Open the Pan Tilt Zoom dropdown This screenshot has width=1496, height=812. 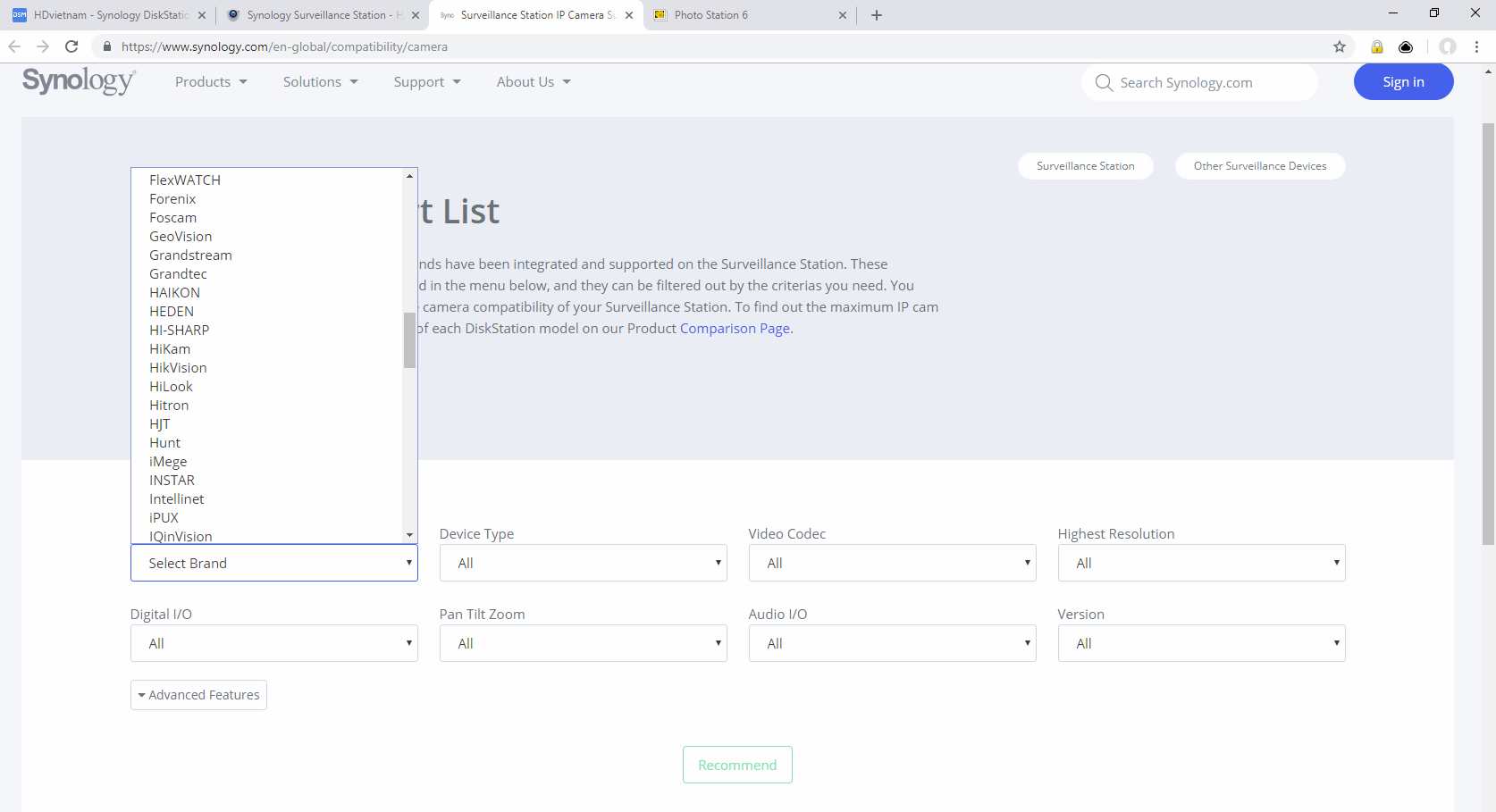tap(583, 643)
